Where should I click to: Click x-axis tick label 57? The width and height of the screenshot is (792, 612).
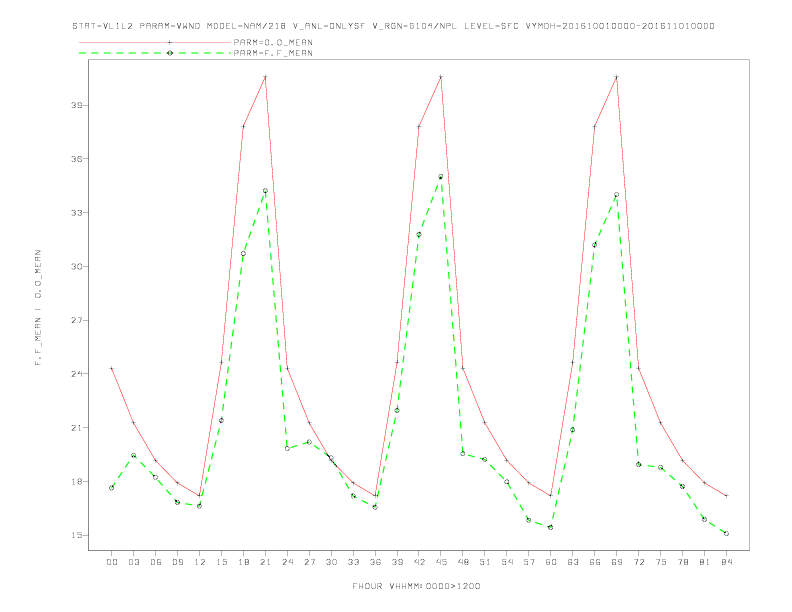coord(529,562)
